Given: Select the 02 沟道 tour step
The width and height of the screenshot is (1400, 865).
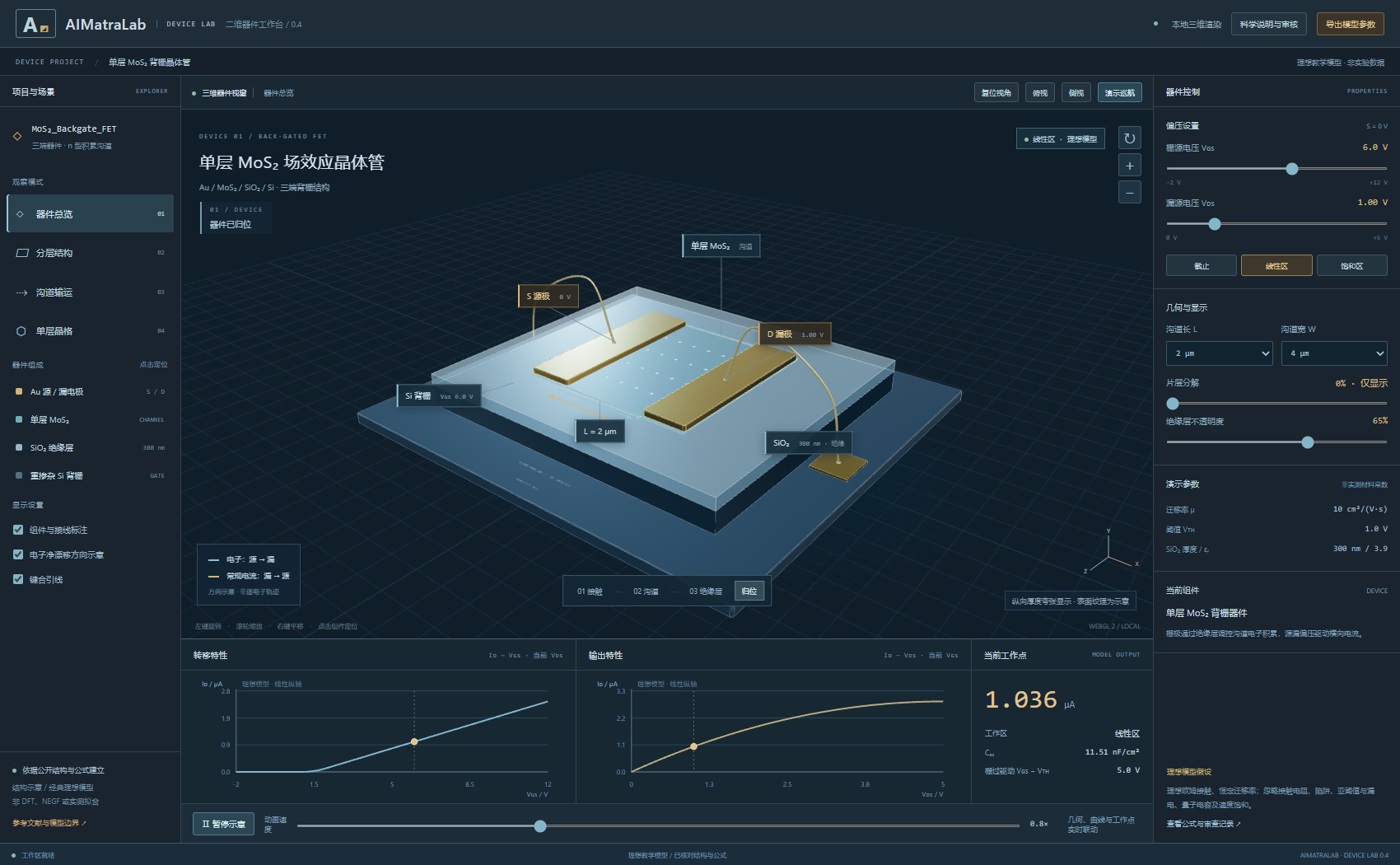Looking at the screenshot, I should pos(646,591).
